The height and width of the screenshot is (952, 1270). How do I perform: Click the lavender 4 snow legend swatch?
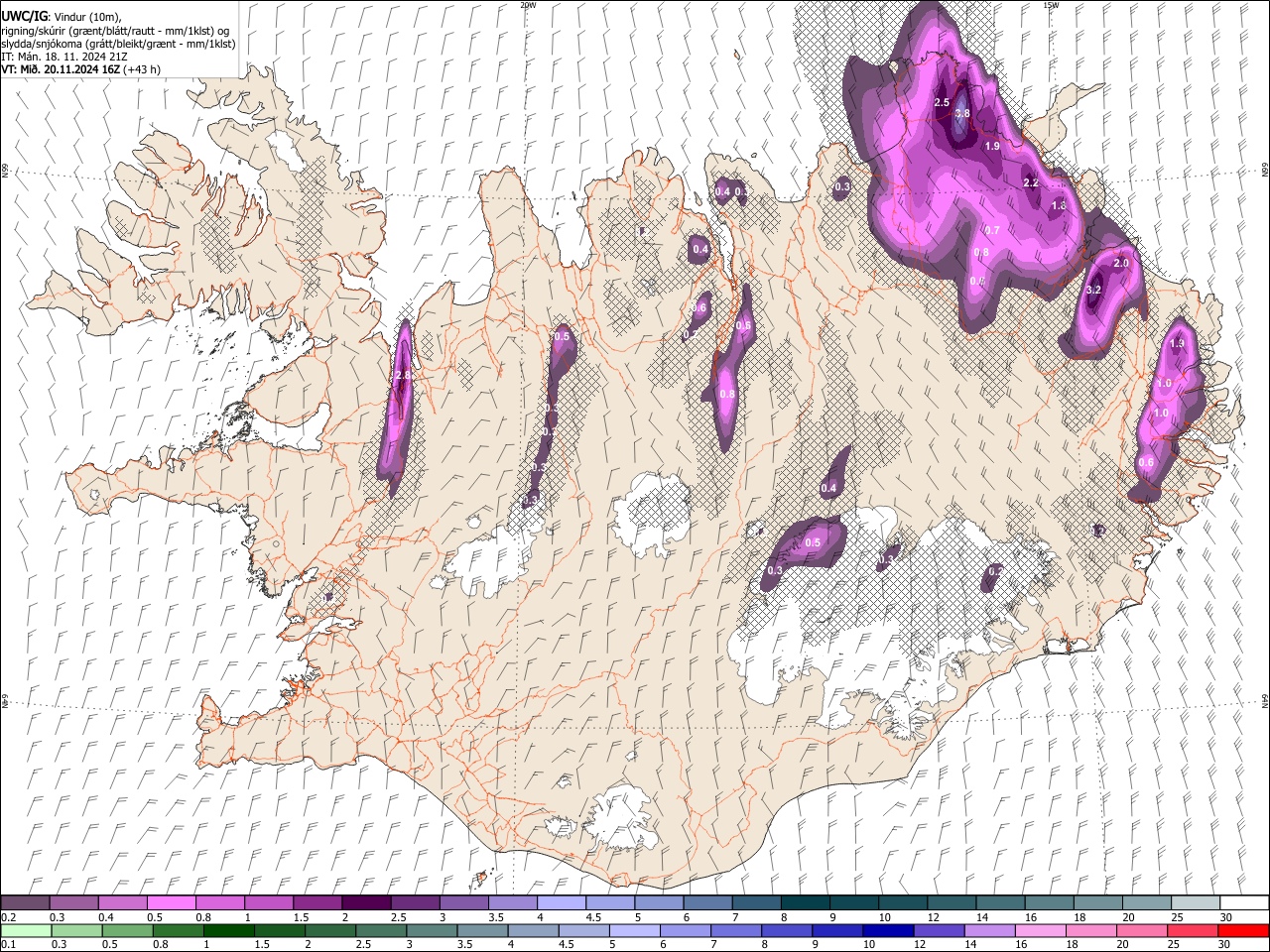click(x=560, y=902)
